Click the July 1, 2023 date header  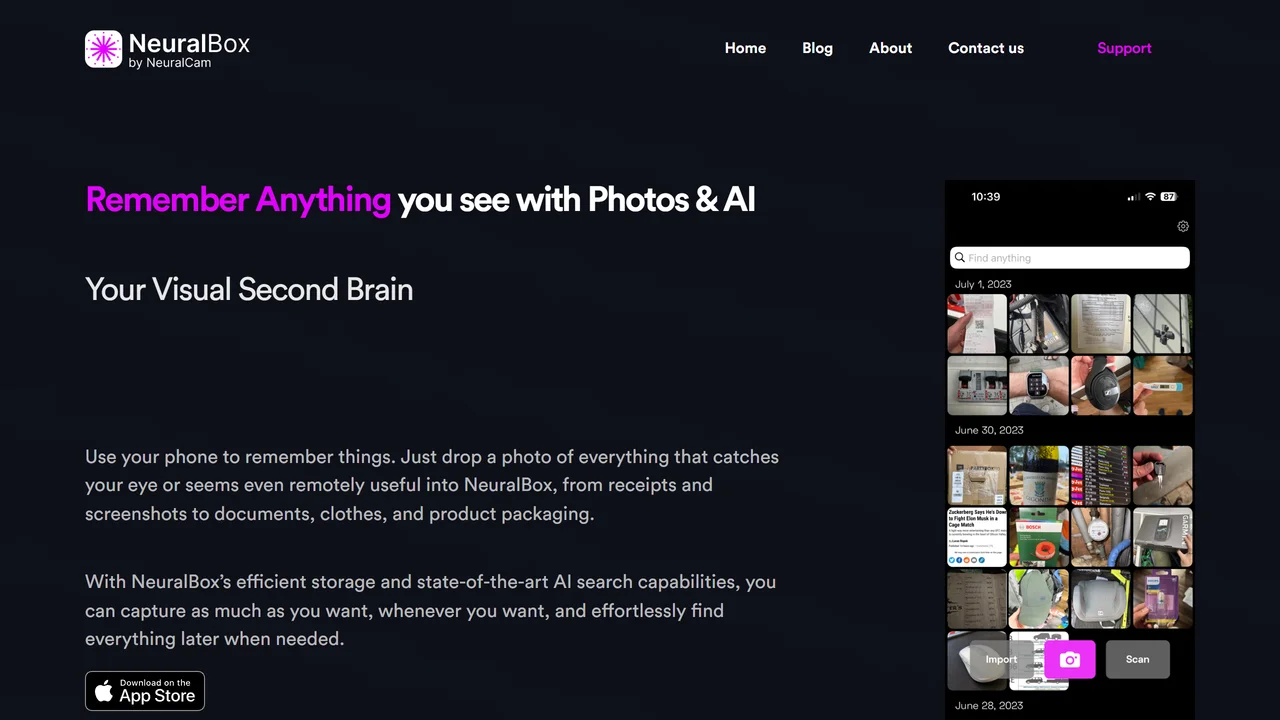[x=983, y=284]
